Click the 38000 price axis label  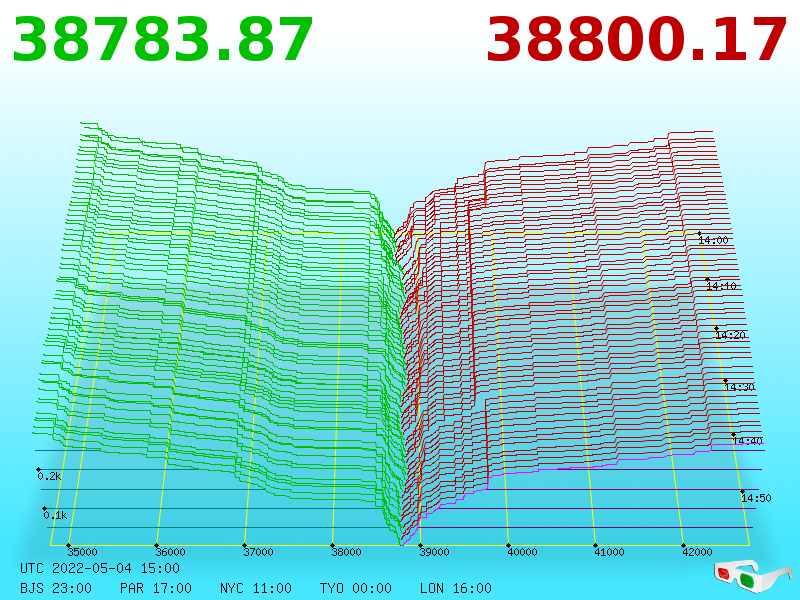click(x=346, y=552)
